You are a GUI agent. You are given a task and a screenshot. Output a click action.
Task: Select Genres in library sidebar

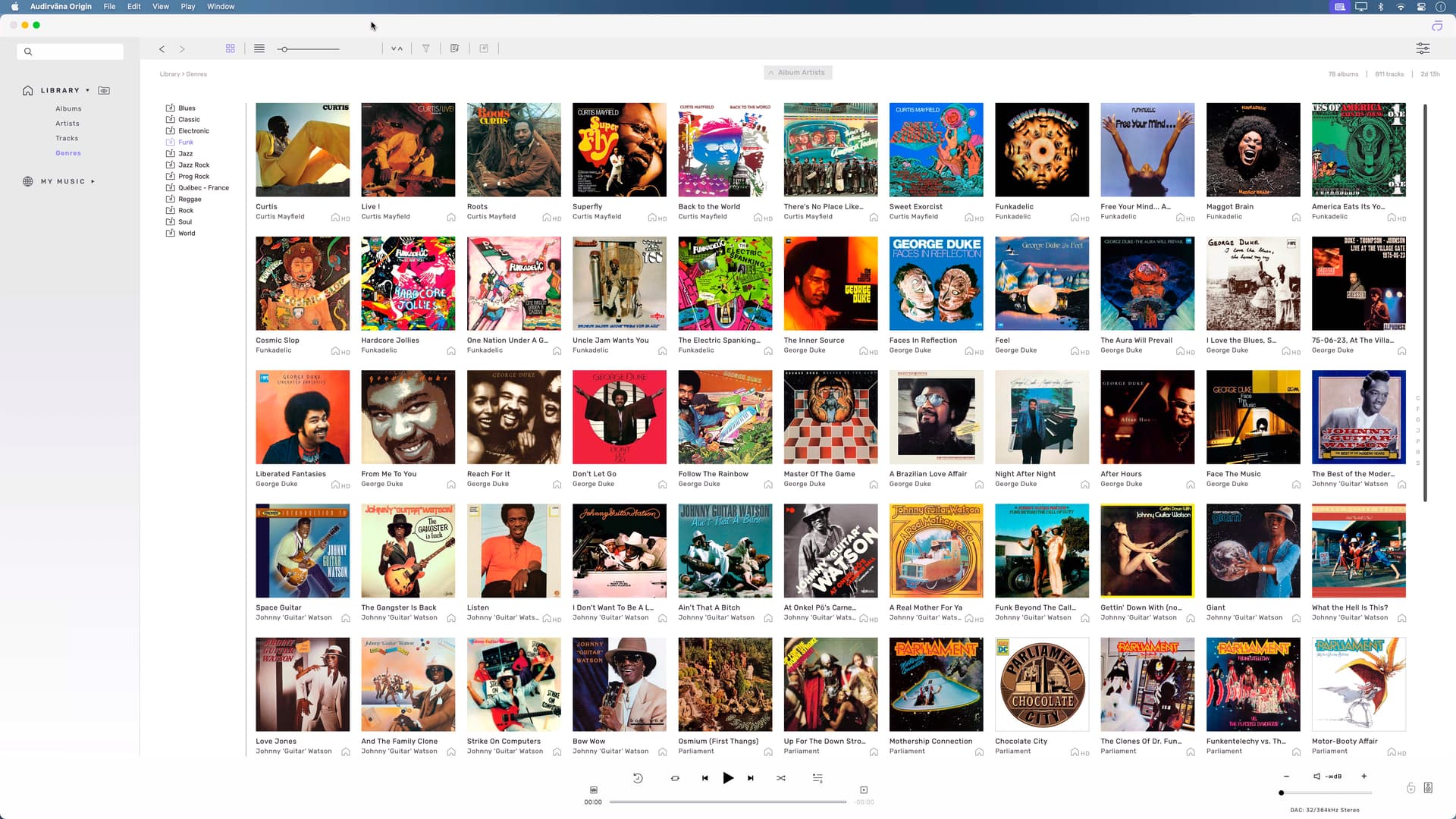pos(68,153)
